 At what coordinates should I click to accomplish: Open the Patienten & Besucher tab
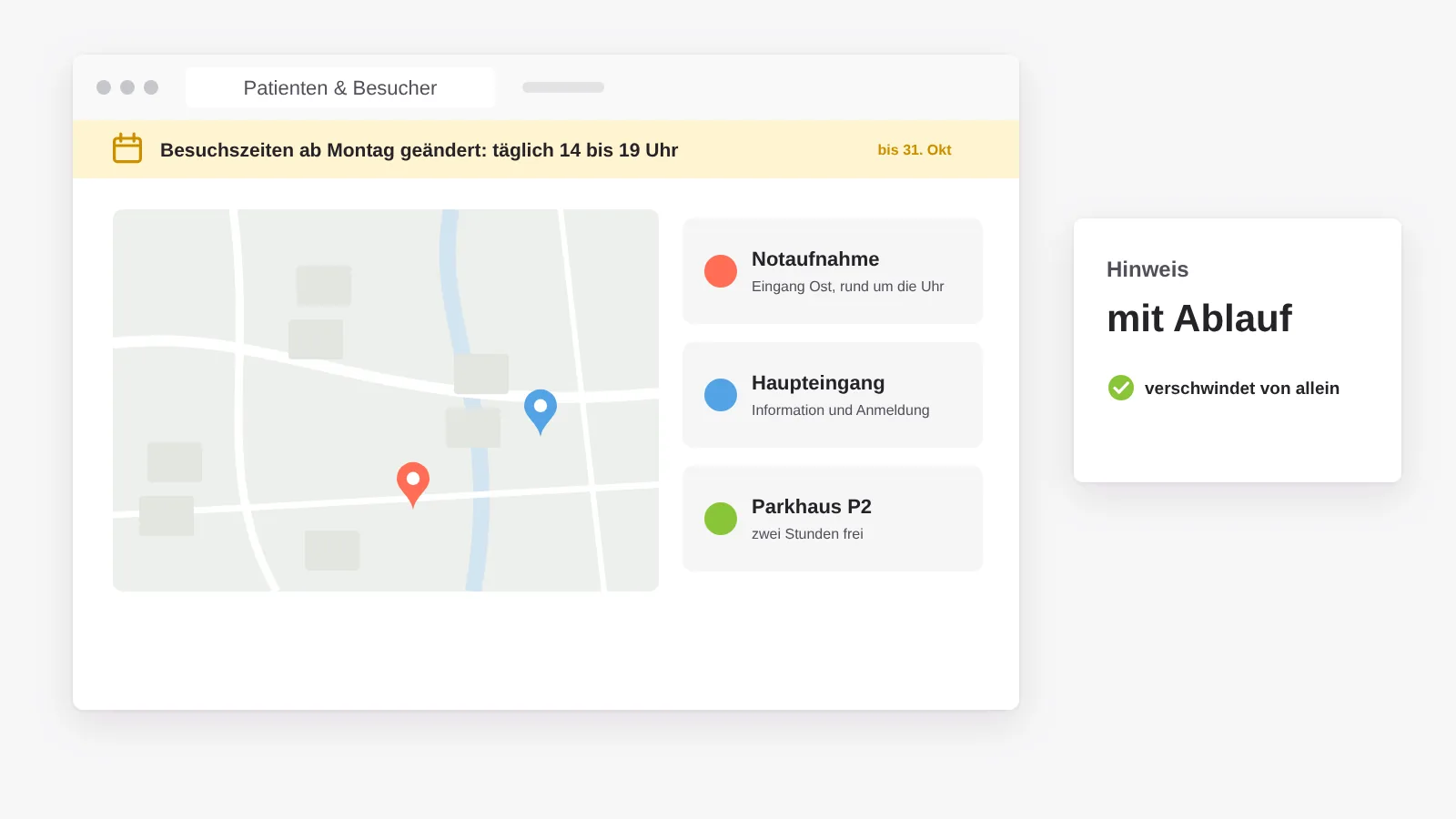340,87
